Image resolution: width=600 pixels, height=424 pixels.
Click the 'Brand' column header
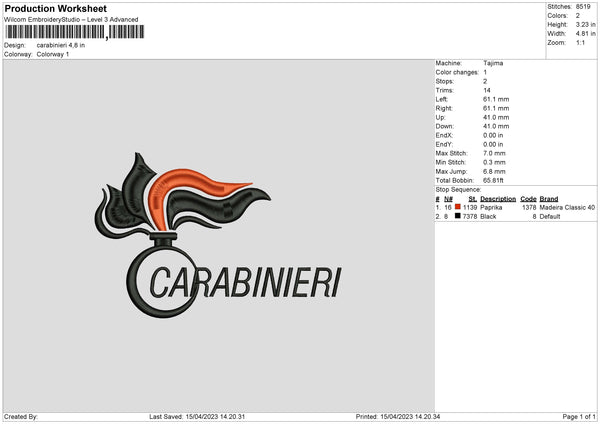click(549, 199)
